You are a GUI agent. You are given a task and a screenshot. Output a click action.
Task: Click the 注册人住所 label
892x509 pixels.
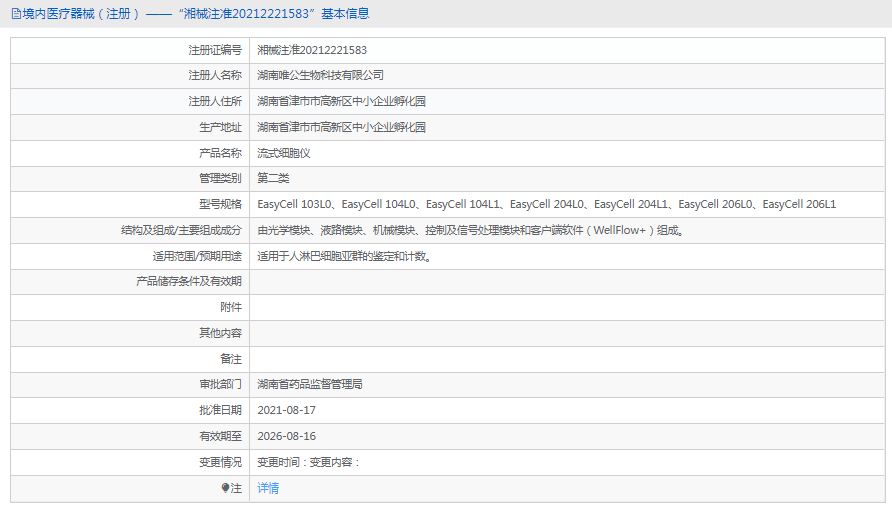click(215, 101)
